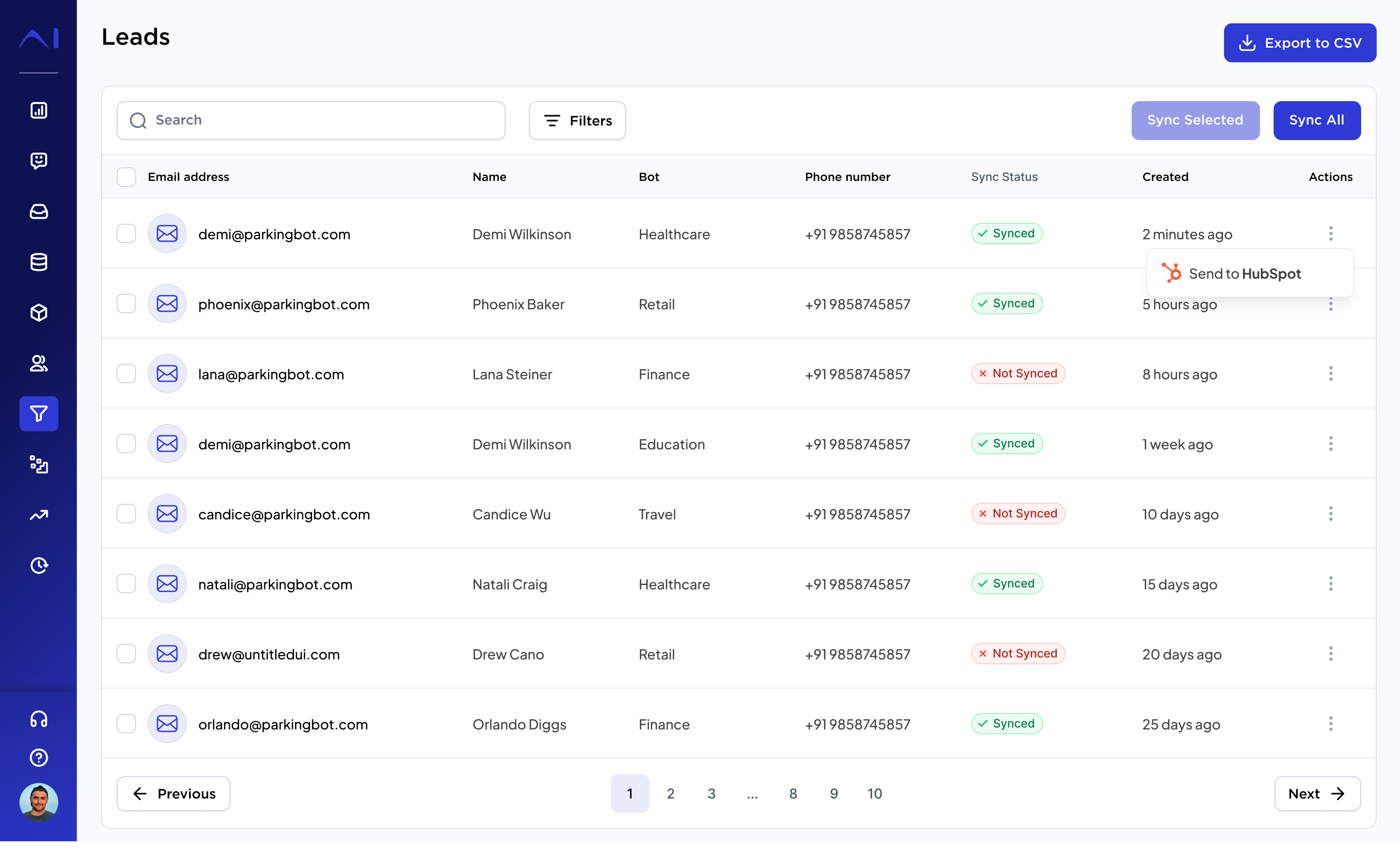Open the Filters dropdown
Screen dimensions: 1400x852
click(x=577, y=121)
